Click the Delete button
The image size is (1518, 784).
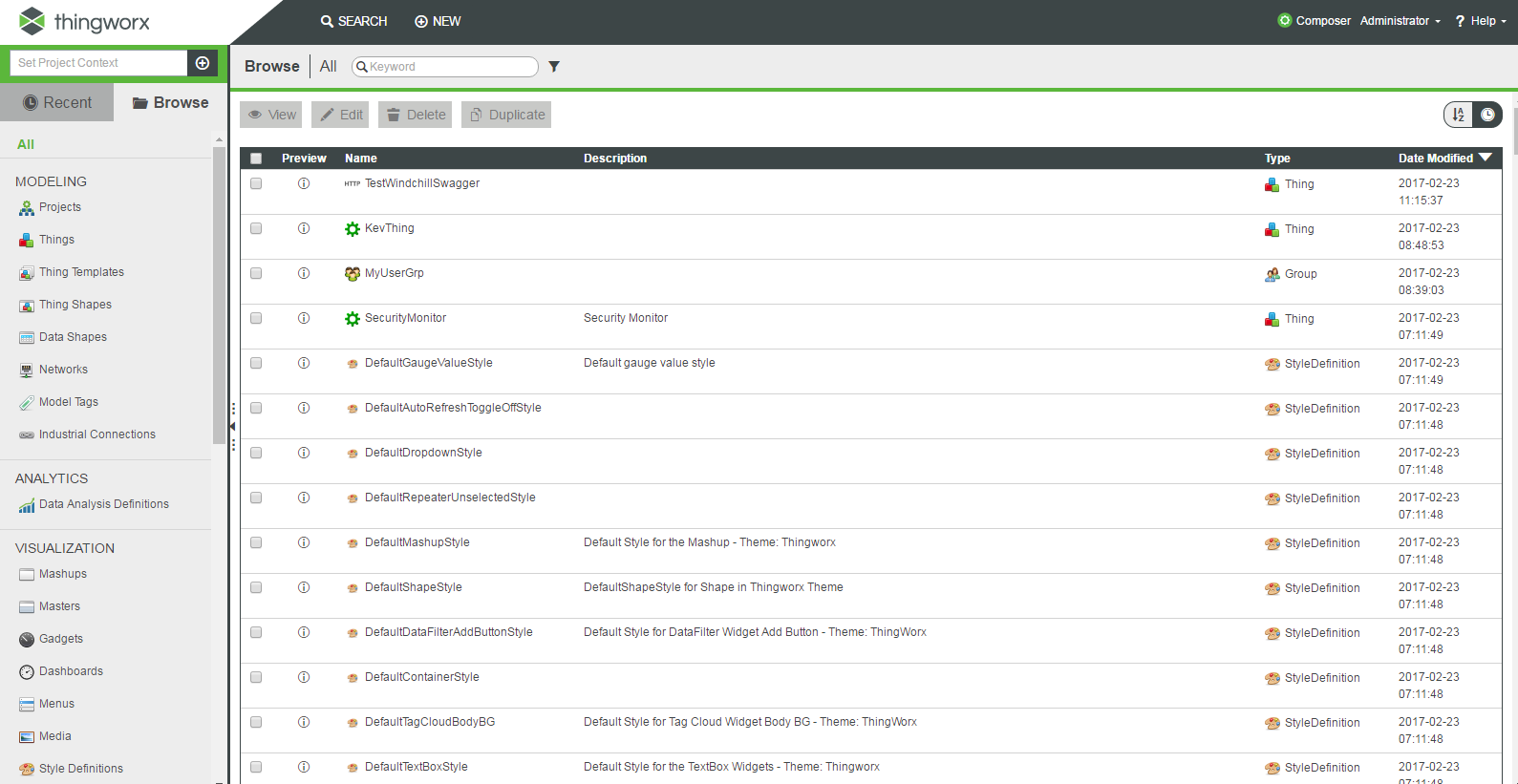(415, 115)
